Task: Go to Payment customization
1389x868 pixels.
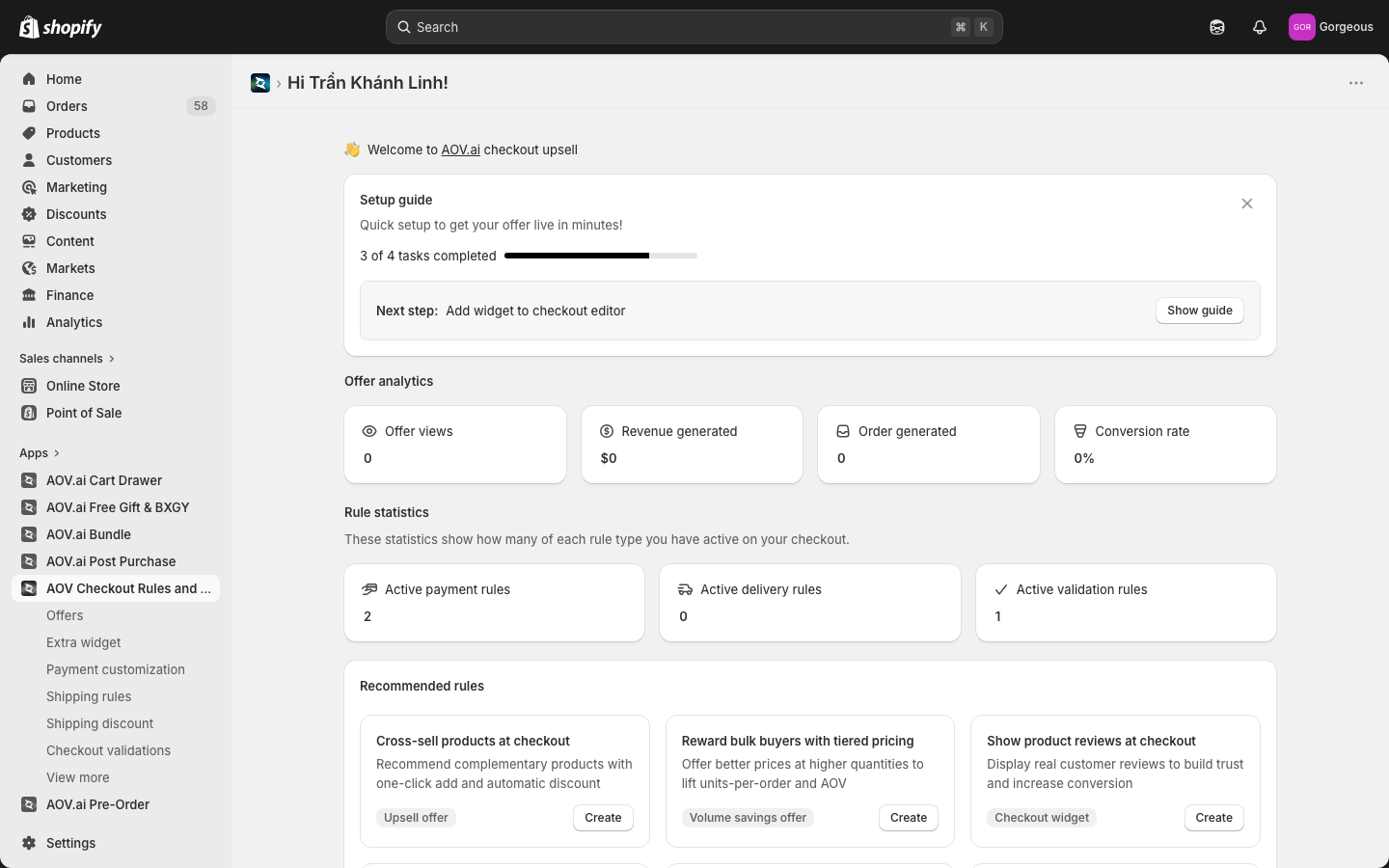Action: coord(116,669)
